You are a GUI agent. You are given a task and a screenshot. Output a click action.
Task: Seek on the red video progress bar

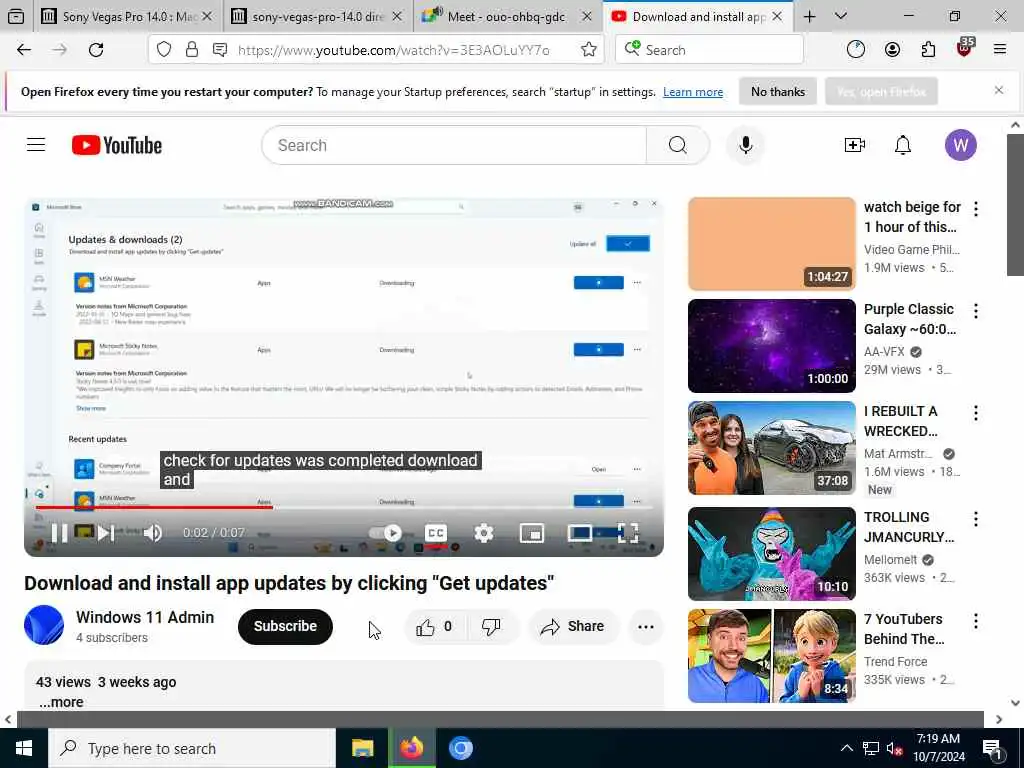344,507
